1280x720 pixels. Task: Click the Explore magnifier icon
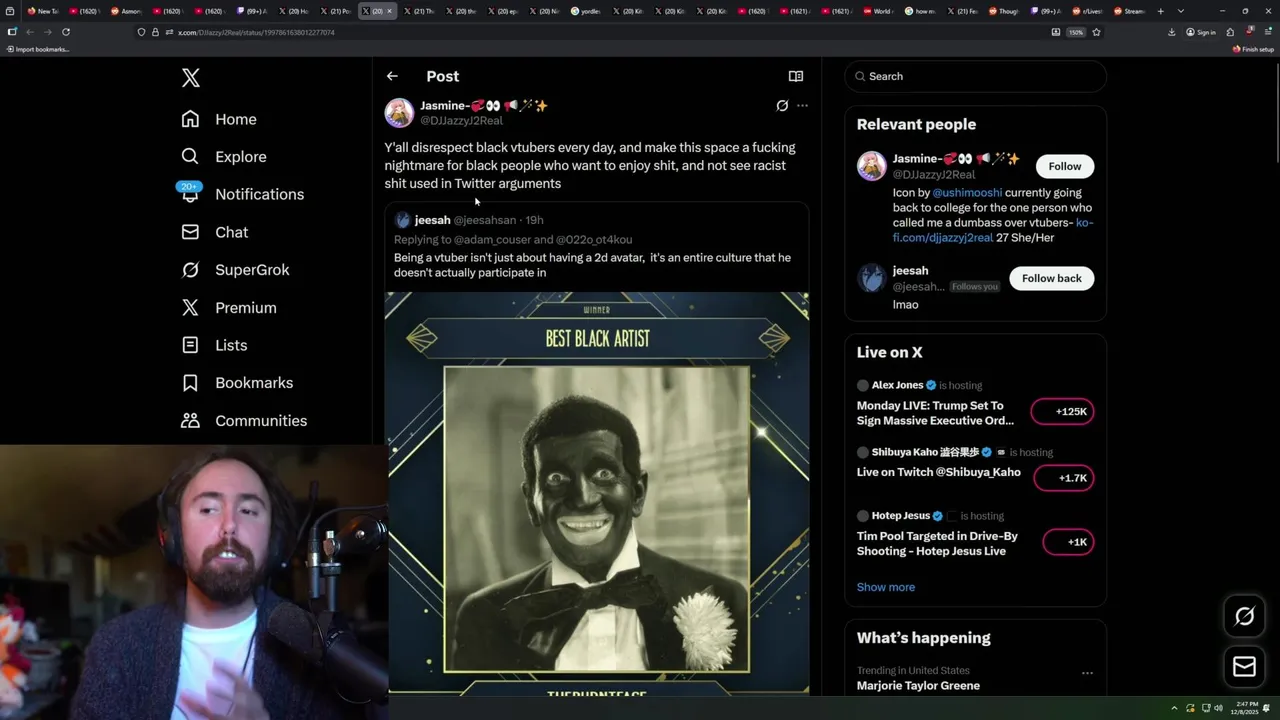[190, 157]
